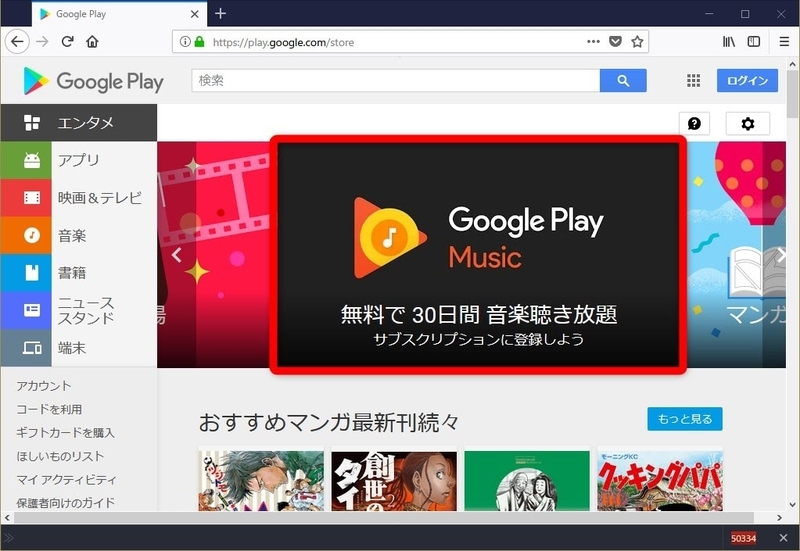The image size is (800, 551).
Task: Bookmark this page with the star icon
Action: tap(637, 42)
